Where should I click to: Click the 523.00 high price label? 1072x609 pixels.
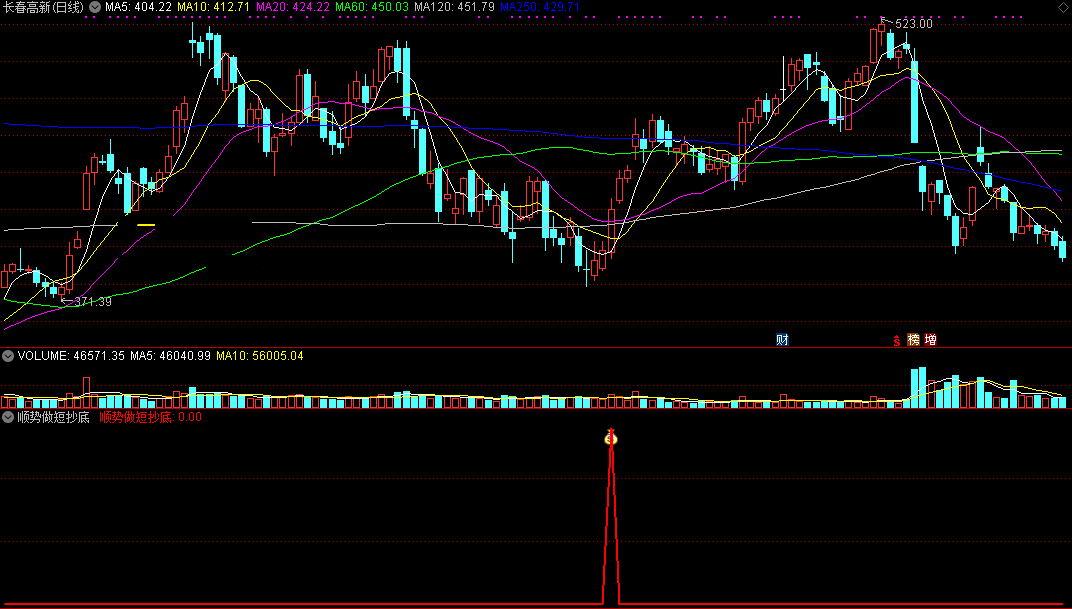[x=913, y=24]
